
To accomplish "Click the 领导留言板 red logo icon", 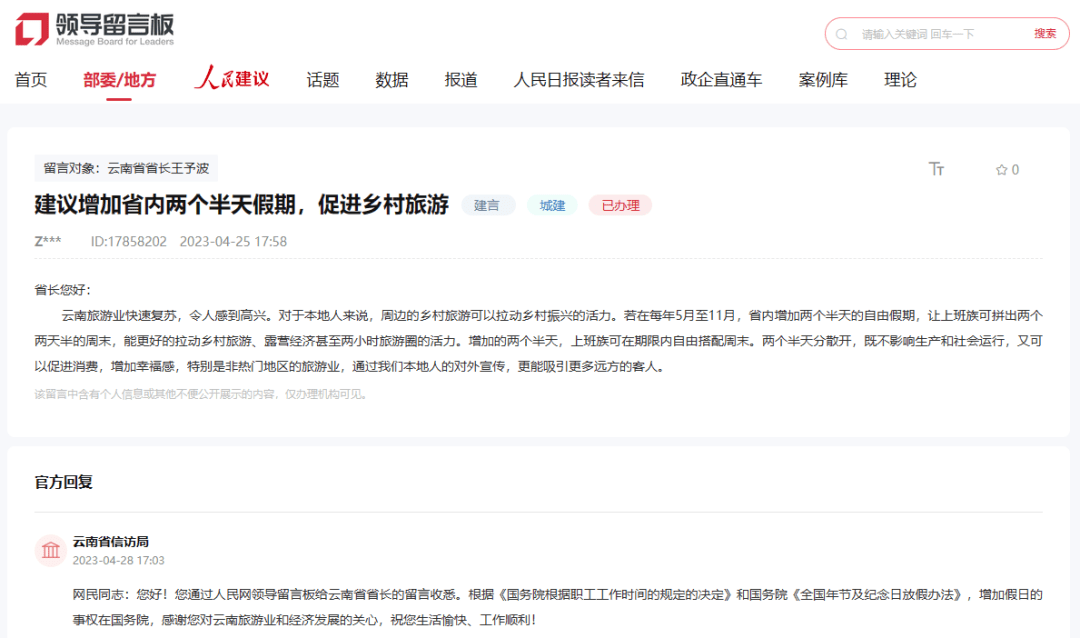I will (31, 29).
